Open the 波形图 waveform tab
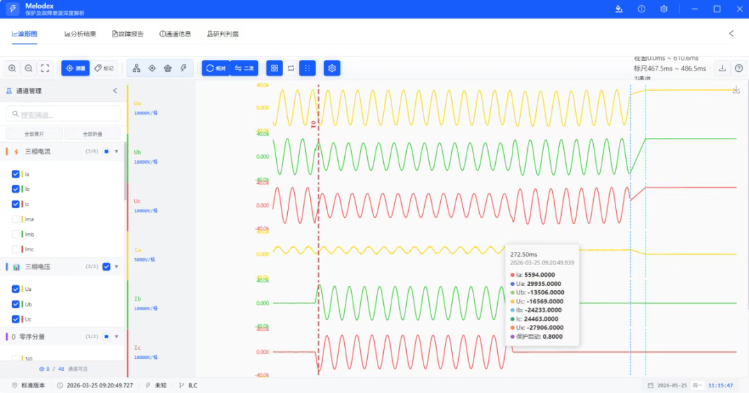This screenshot has width=749, height=393. [24, 34]
